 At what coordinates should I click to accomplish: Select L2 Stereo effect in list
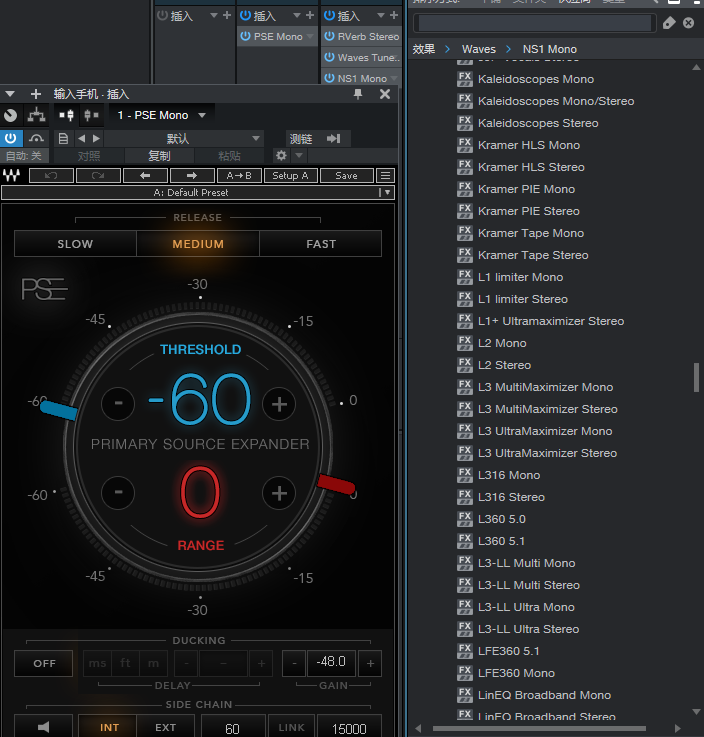pyautogui.click(x=505, y=365)
